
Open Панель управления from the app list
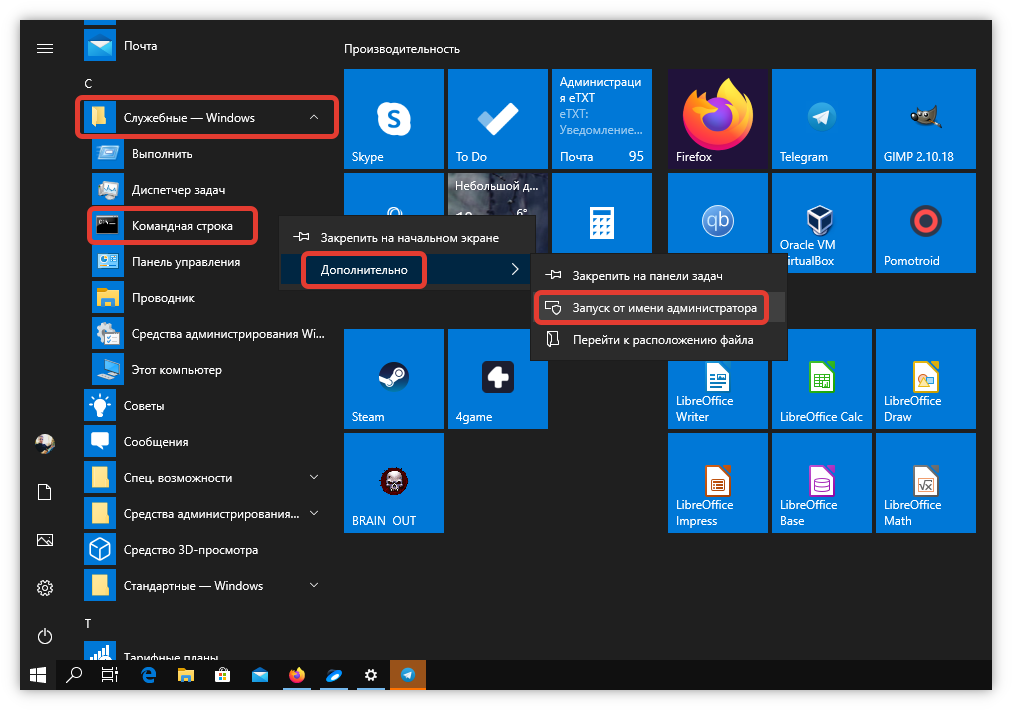point(185,262)
